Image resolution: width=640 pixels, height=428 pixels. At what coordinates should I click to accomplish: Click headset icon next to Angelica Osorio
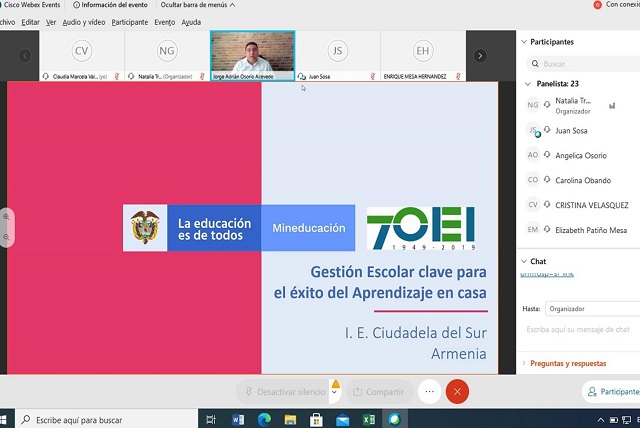[547, 155]
